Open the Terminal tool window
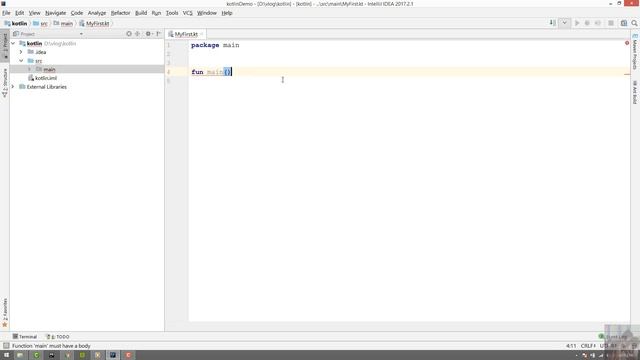This screenshot has width=640, height=360. coord(25,337)
